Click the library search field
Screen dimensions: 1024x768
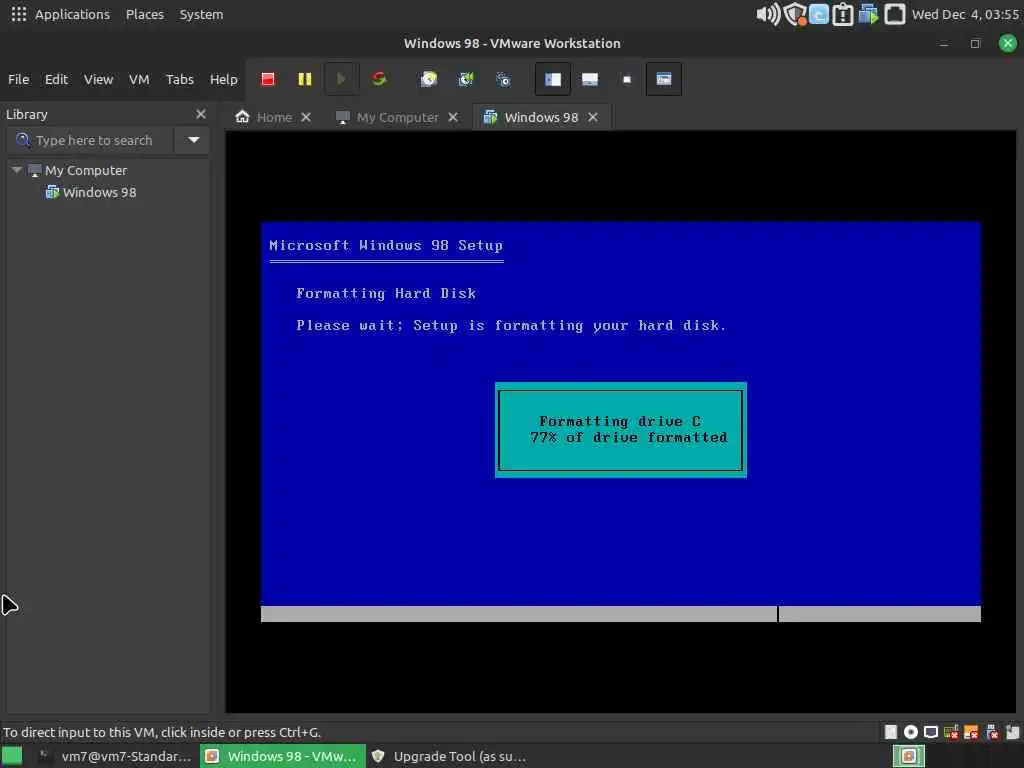[91, 140]
